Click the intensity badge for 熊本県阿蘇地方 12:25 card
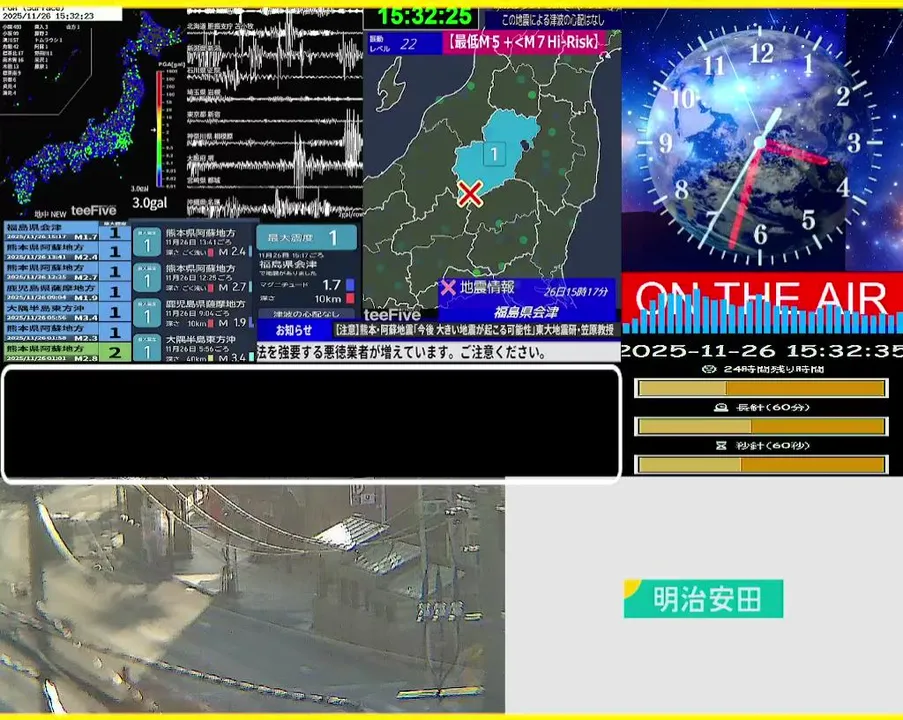 coord(147,278)
